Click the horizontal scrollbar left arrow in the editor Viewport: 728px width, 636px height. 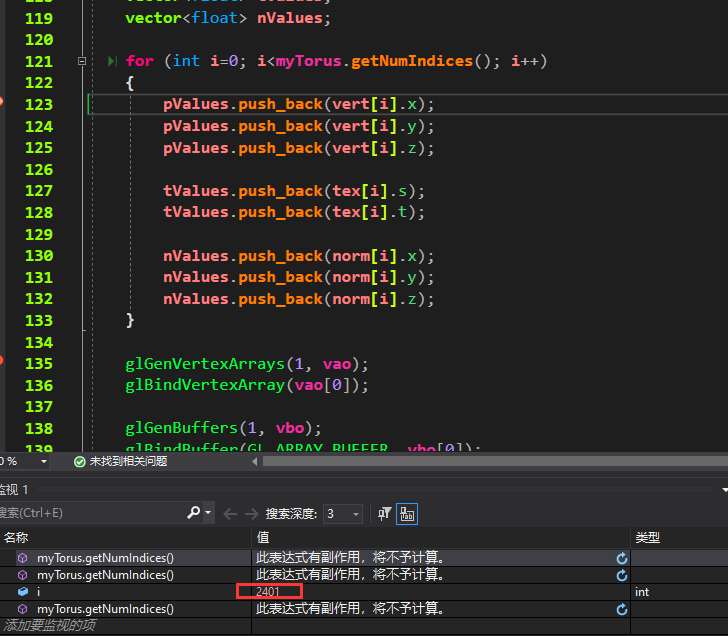254,461
